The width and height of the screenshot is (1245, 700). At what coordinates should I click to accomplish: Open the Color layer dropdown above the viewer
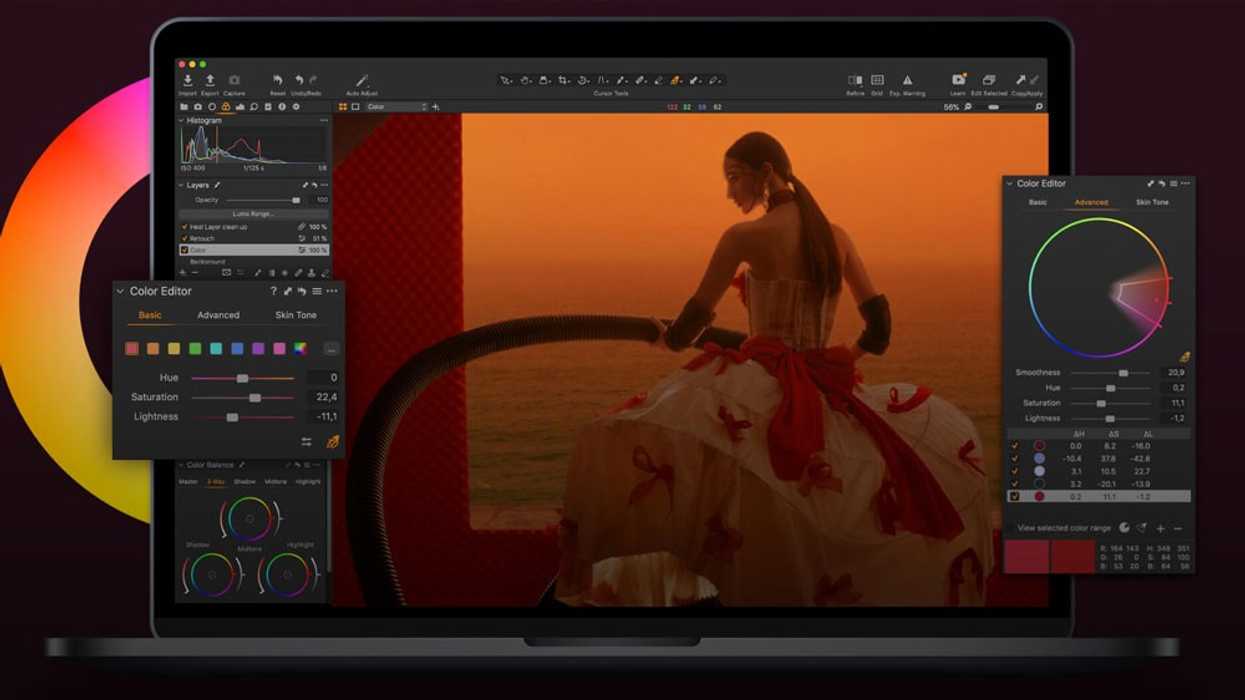point(396,107)
